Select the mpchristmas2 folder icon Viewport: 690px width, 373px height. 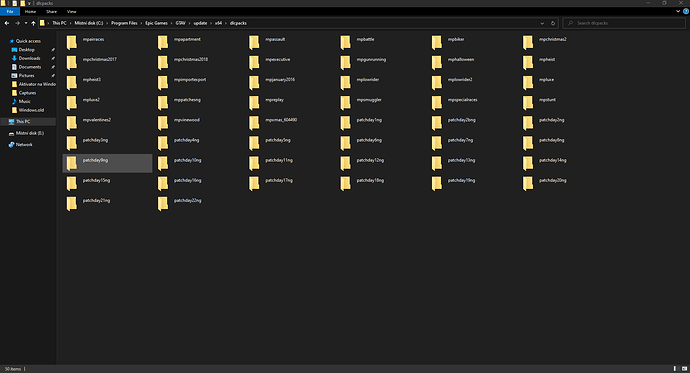[528, 43]
